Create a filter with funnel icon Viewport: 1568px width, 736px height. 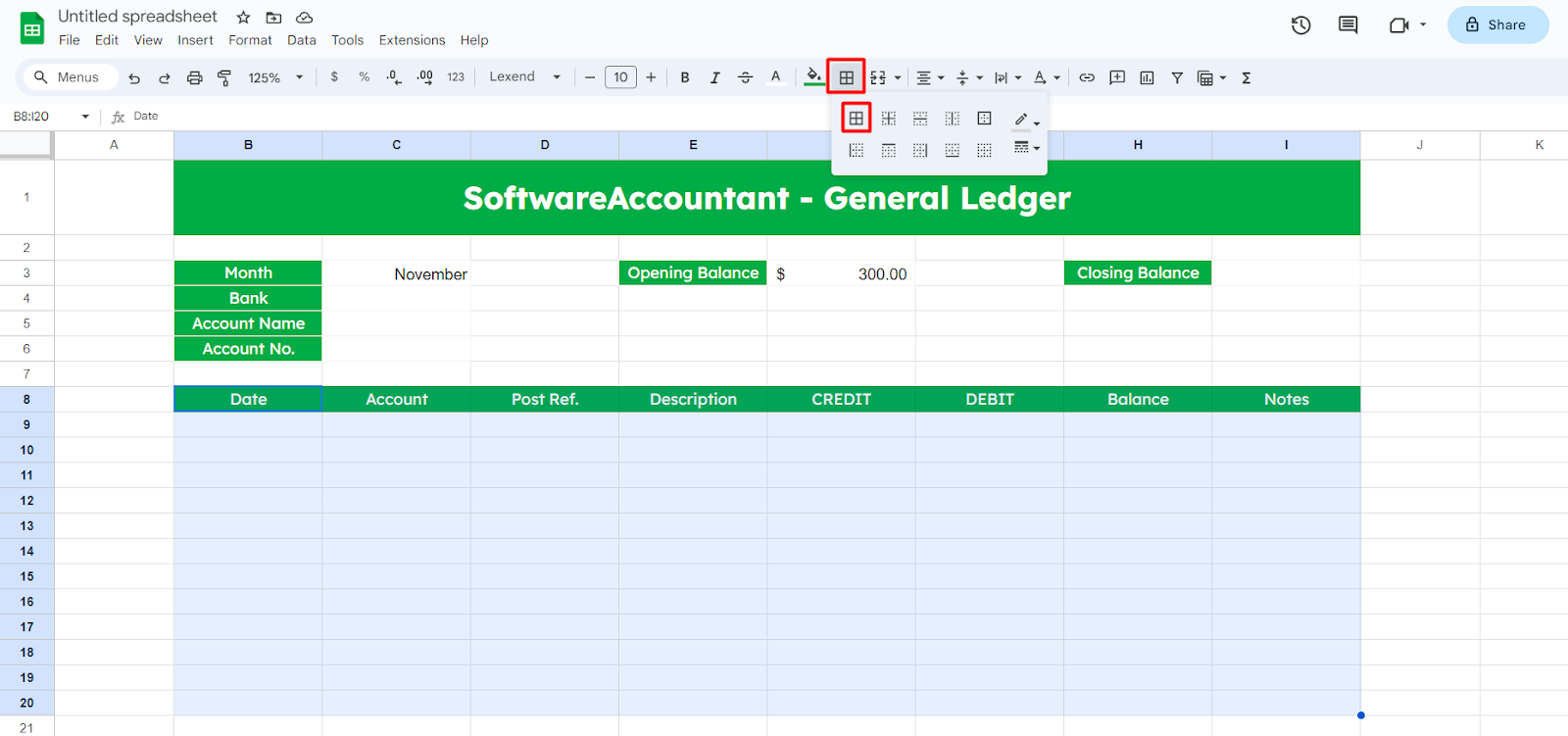click(1177, 77)
